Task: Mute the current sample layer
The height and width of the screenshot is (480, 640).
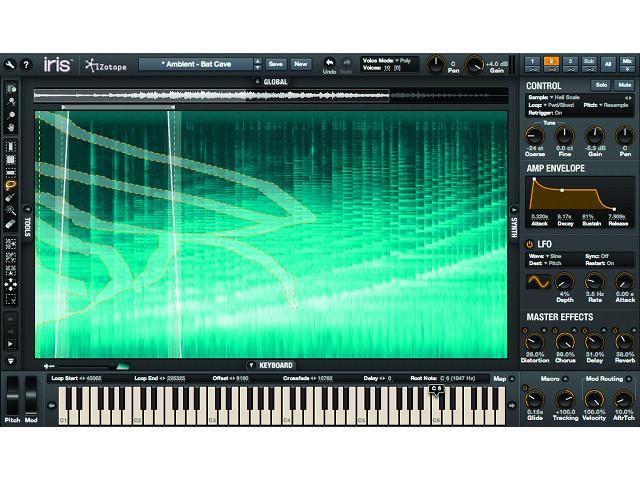Action: click(625, 86)
